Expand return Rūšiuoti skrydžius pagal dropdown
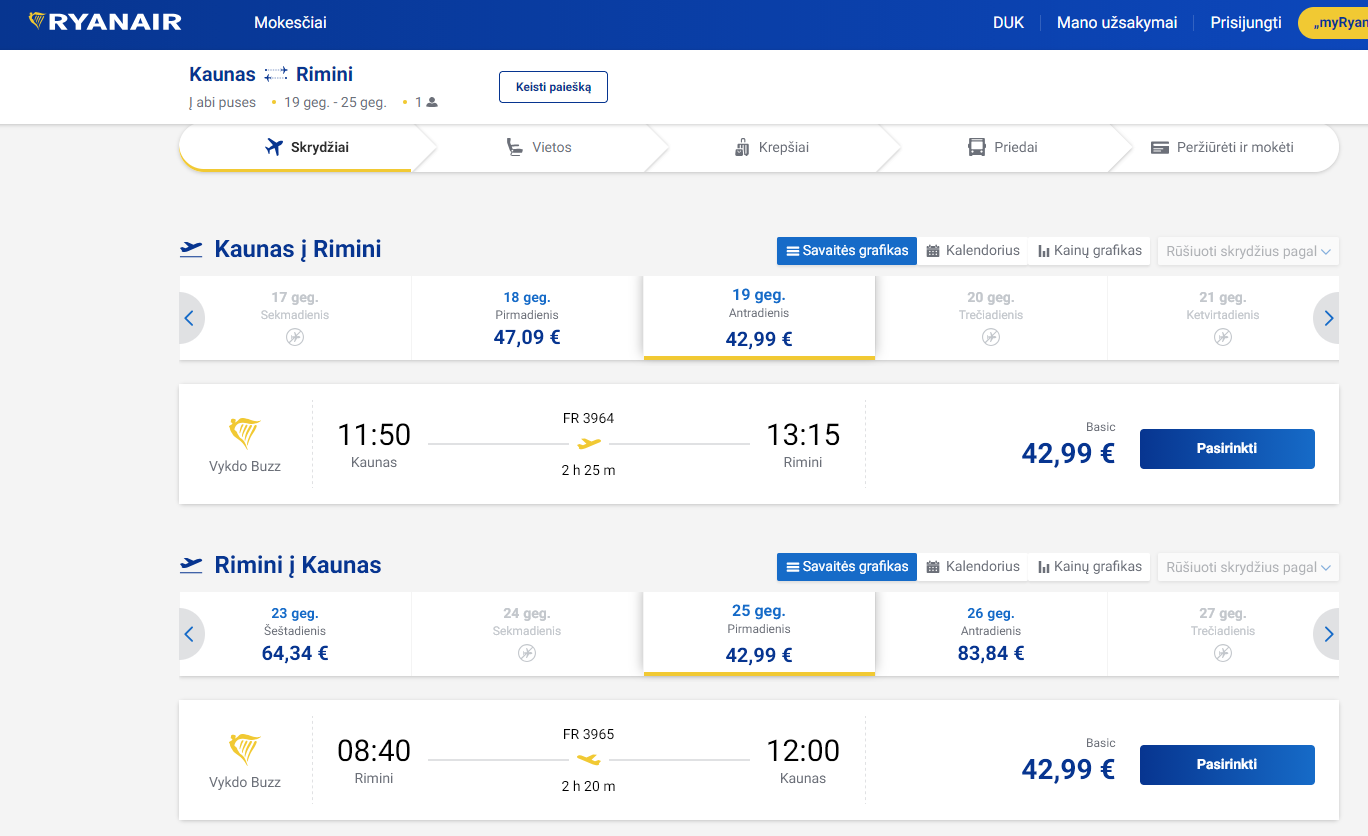 tap(1247, 567)
